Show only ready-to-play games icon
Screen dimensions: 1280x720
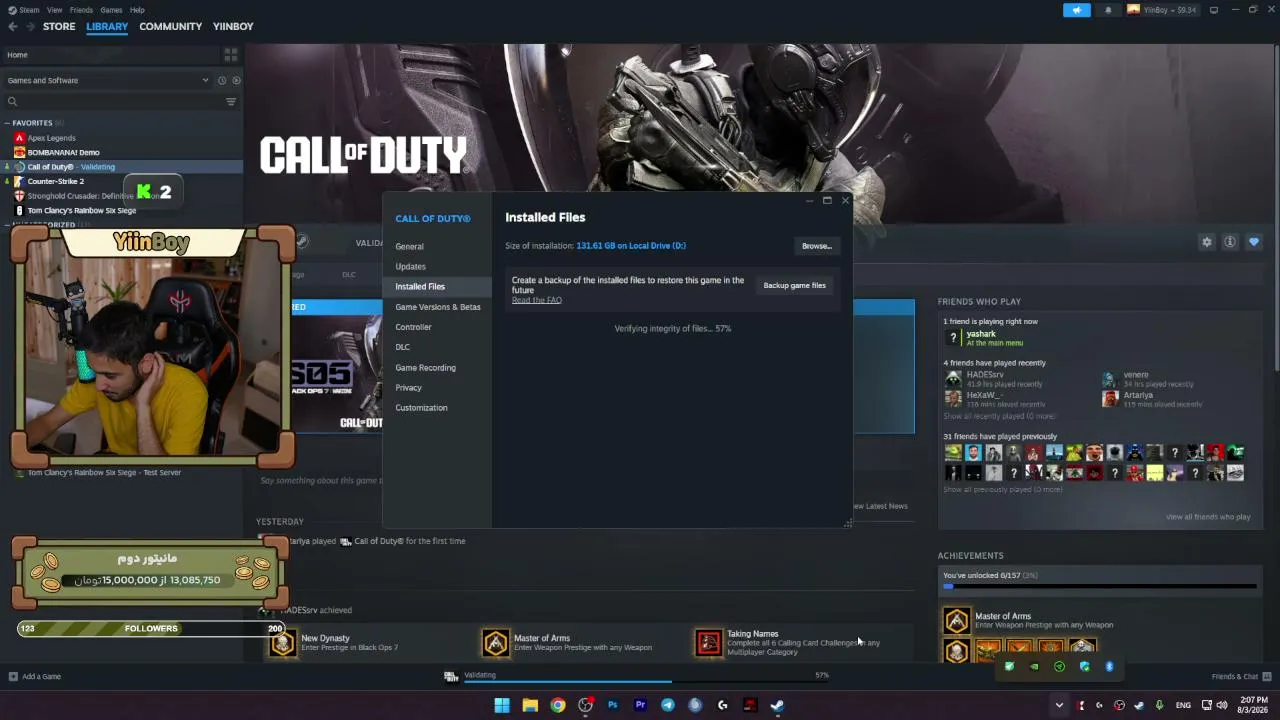tap(236, 80)
